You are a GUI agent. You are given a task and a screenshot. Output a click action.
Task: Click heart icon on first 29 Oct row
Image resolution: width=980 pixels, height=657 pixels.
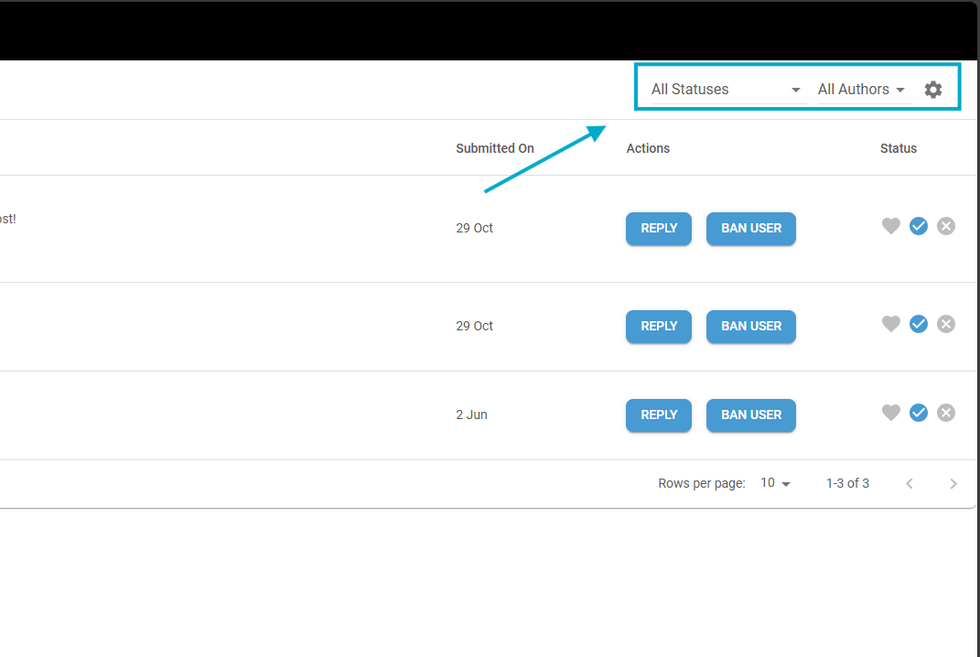(x=891, y=226)
